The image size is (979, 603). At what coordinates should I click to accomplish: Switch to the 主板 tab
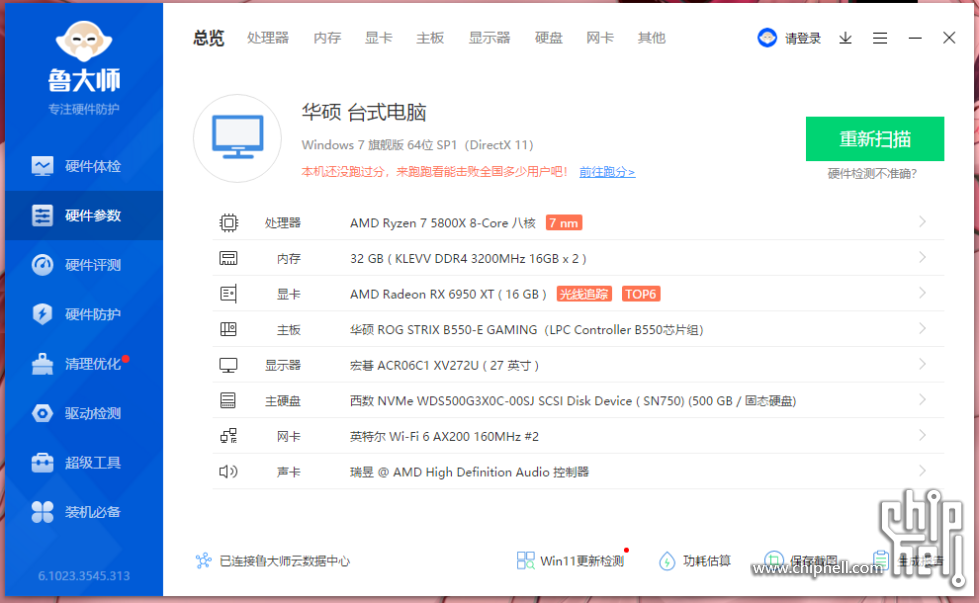[x=430, y=38]
